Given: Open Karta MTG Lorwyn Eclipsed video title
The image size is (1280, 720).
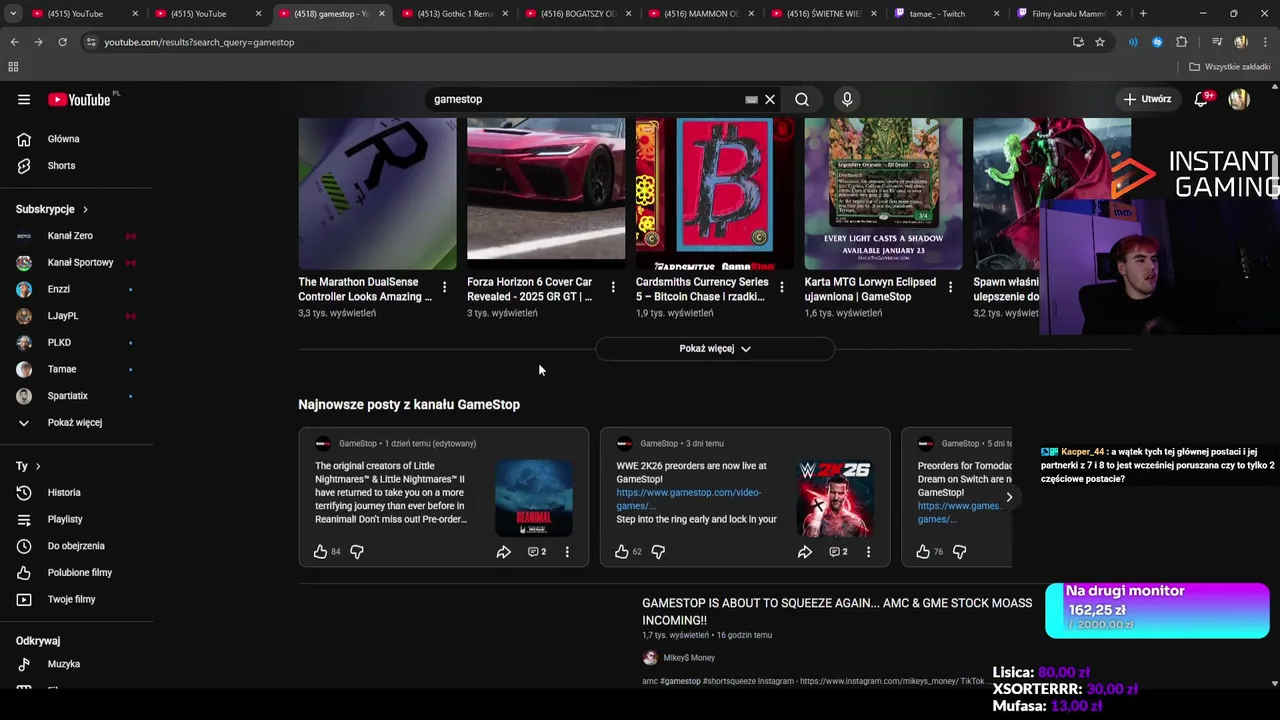Looking at the screenshot, I should [870, 289].
